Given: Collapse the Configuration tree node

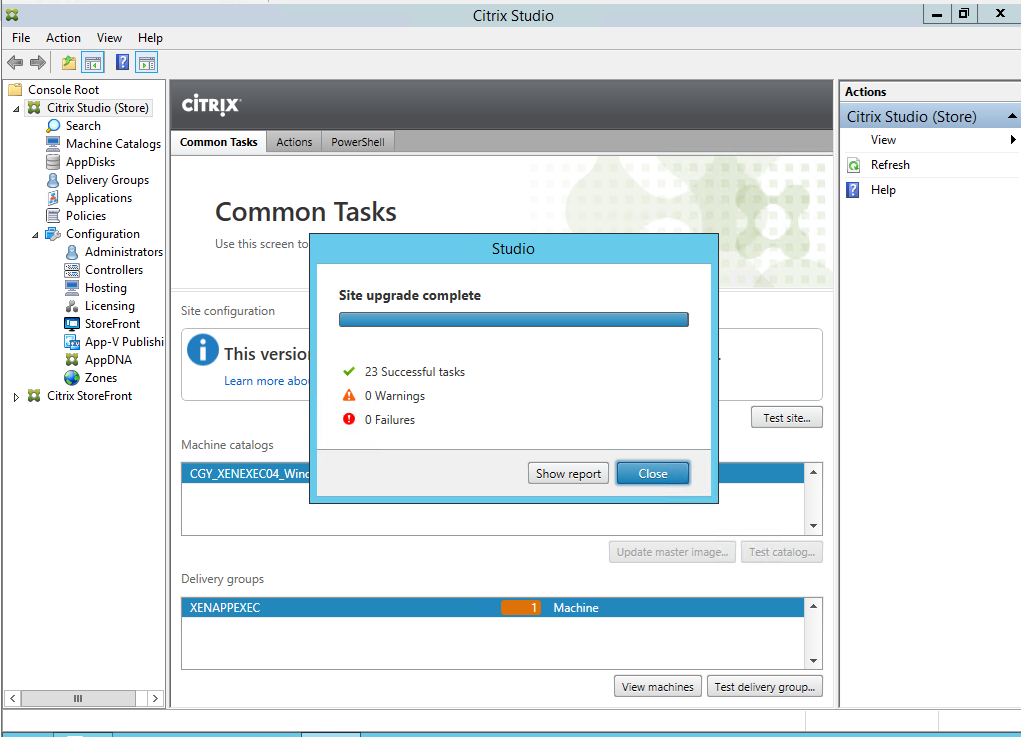Looking at the screenshot, I should (35, 235).
